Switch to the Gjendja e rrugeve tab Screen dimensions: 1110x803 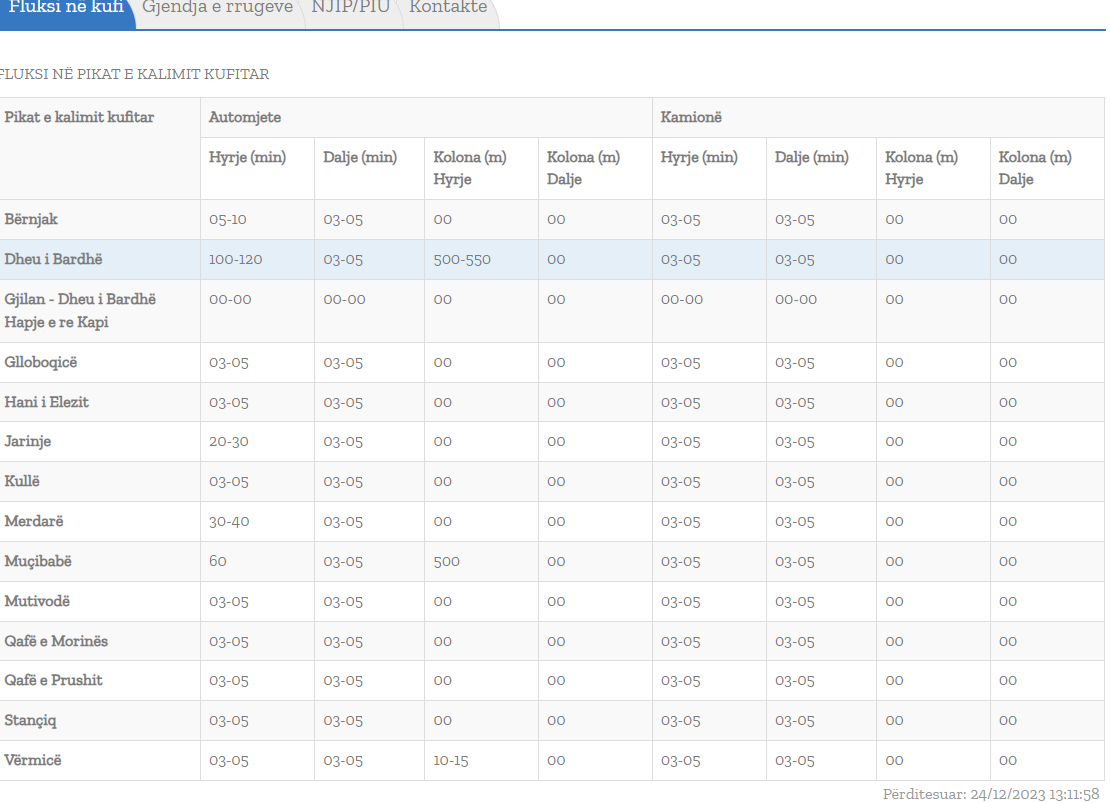pyautogui.click(x=217, y=8)
